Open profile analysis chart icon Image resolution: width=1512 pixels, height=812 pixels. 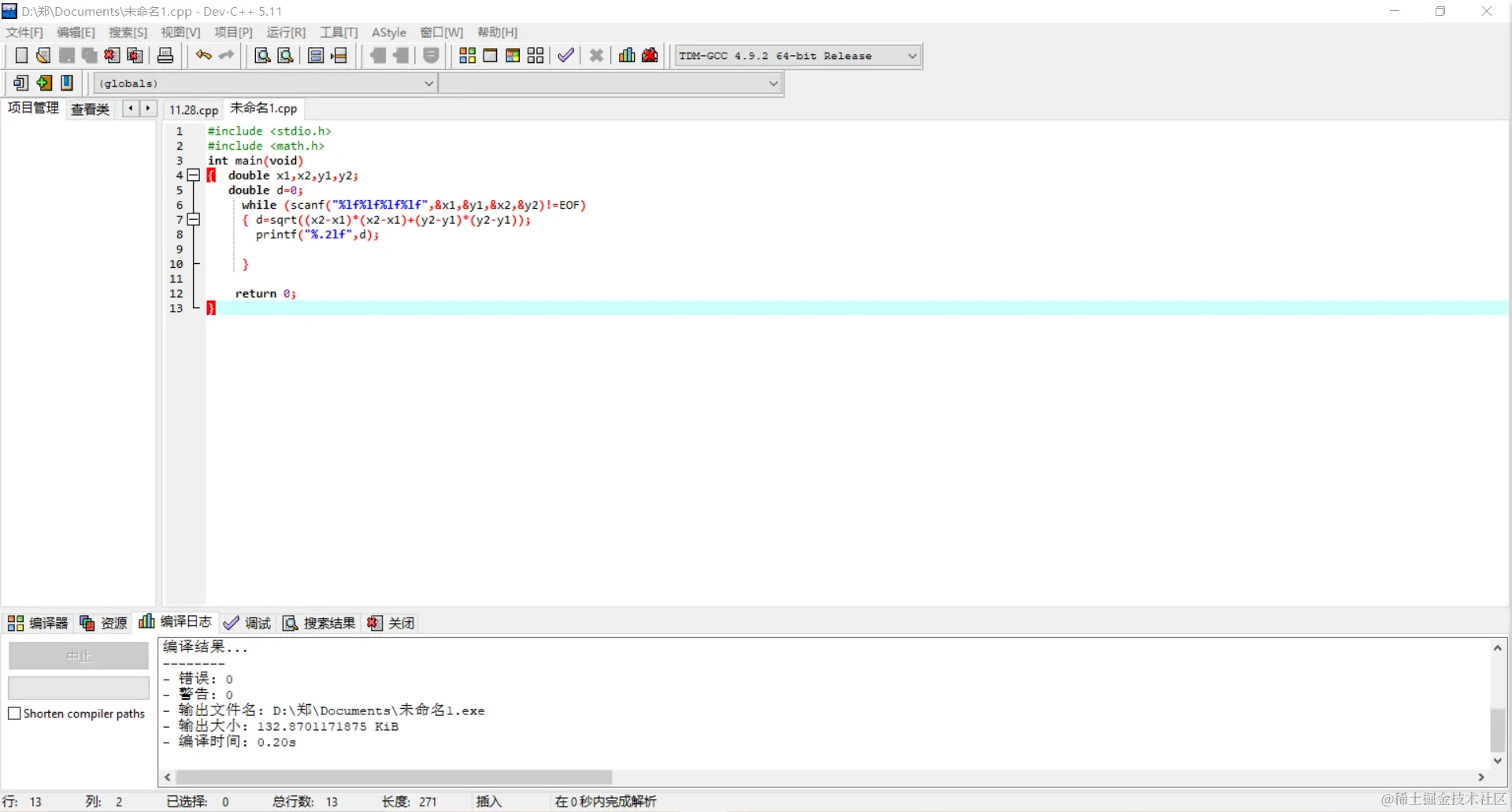point(627,55)
